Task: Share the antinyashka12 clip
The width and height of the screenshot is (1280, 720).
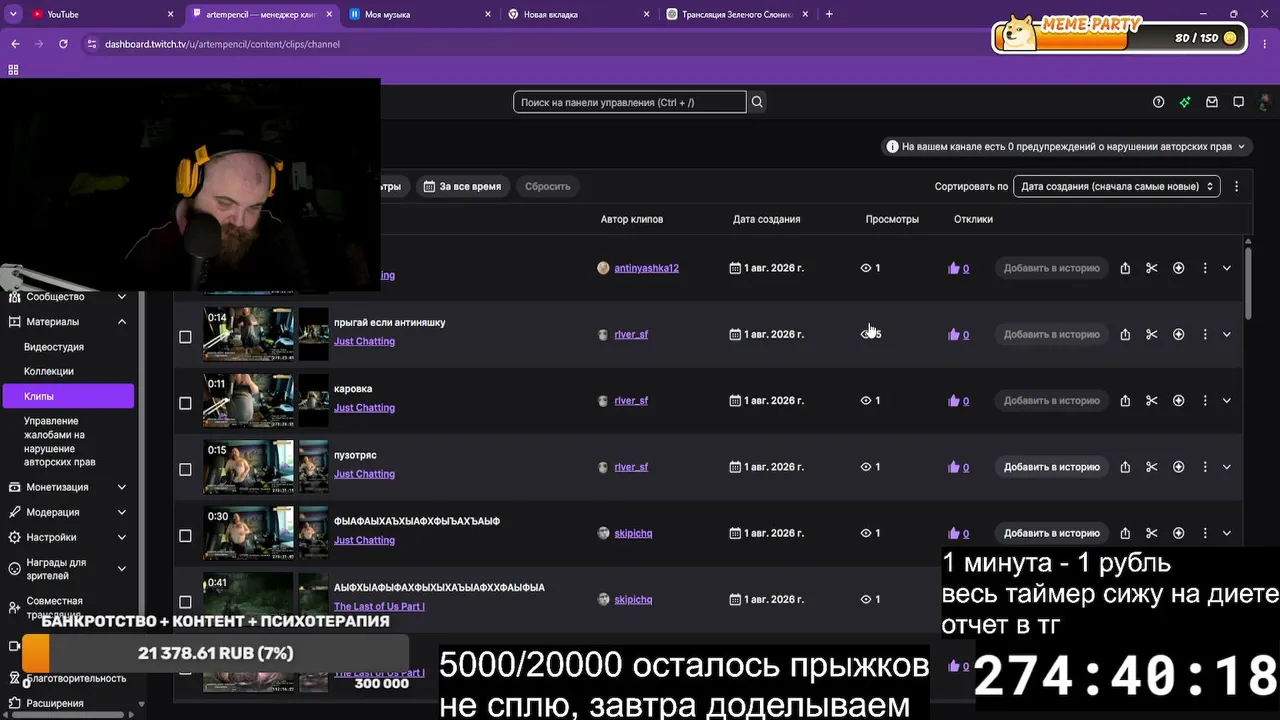Action: [x=1125, y=268]
